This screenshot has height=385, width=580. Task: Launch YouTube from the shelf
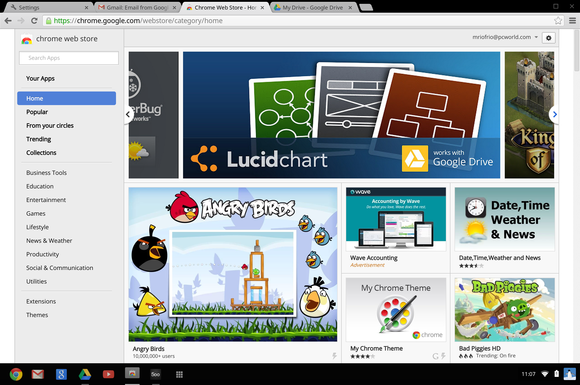(x=108, y=374)
